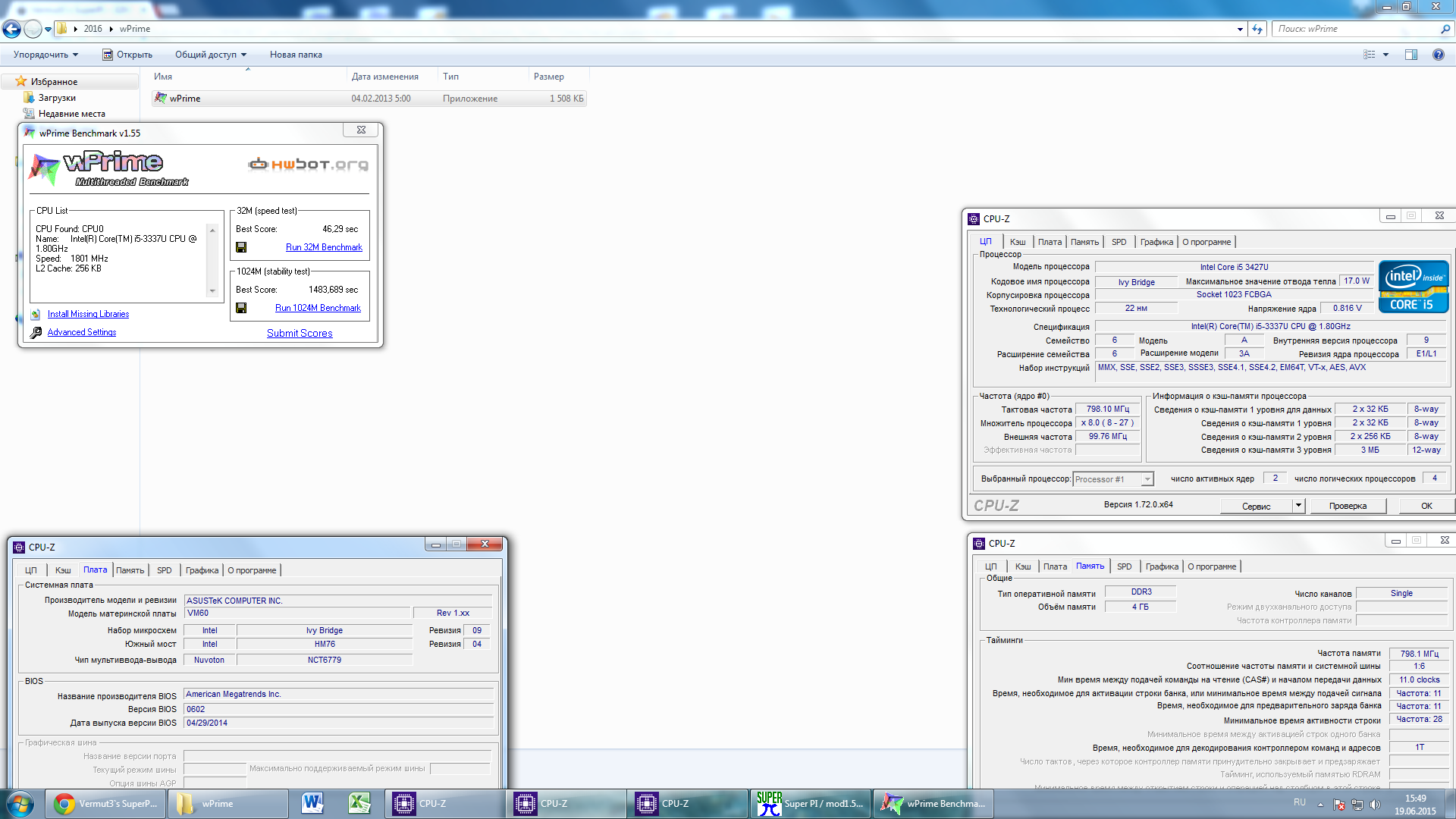Expand the 2016 breadcrumb arrow
This screenshot has width=1456, height=819.
click(111, 29)
